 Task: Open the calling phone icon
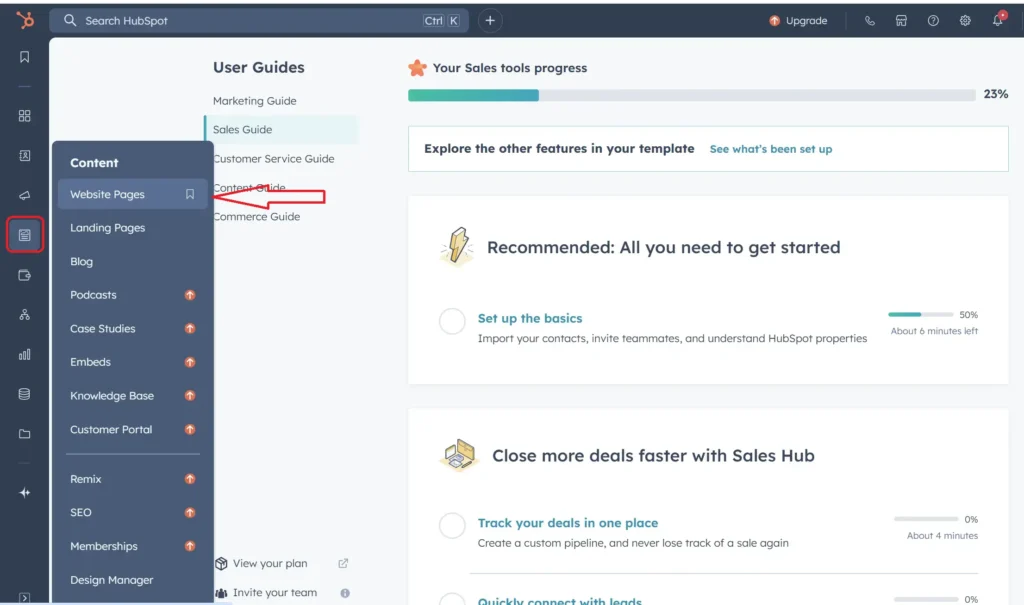869,20
